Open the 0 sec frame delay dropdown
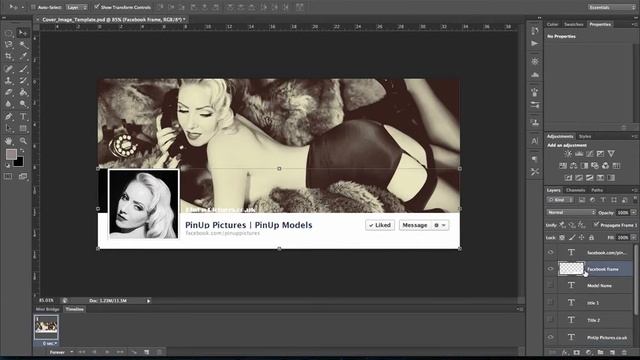This screenshot has height=360, width=640. (x=50, y=344)
